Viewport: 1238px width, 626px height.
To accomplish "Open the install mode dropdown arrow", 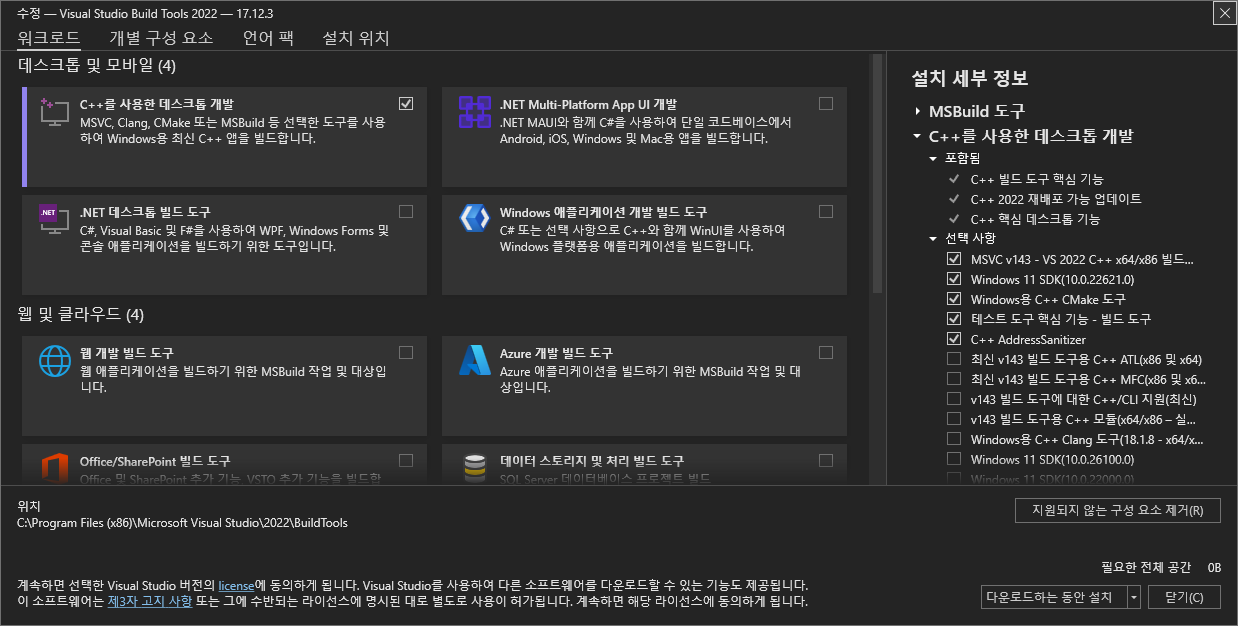I will pyautogui.click(x=1133, y=597).
